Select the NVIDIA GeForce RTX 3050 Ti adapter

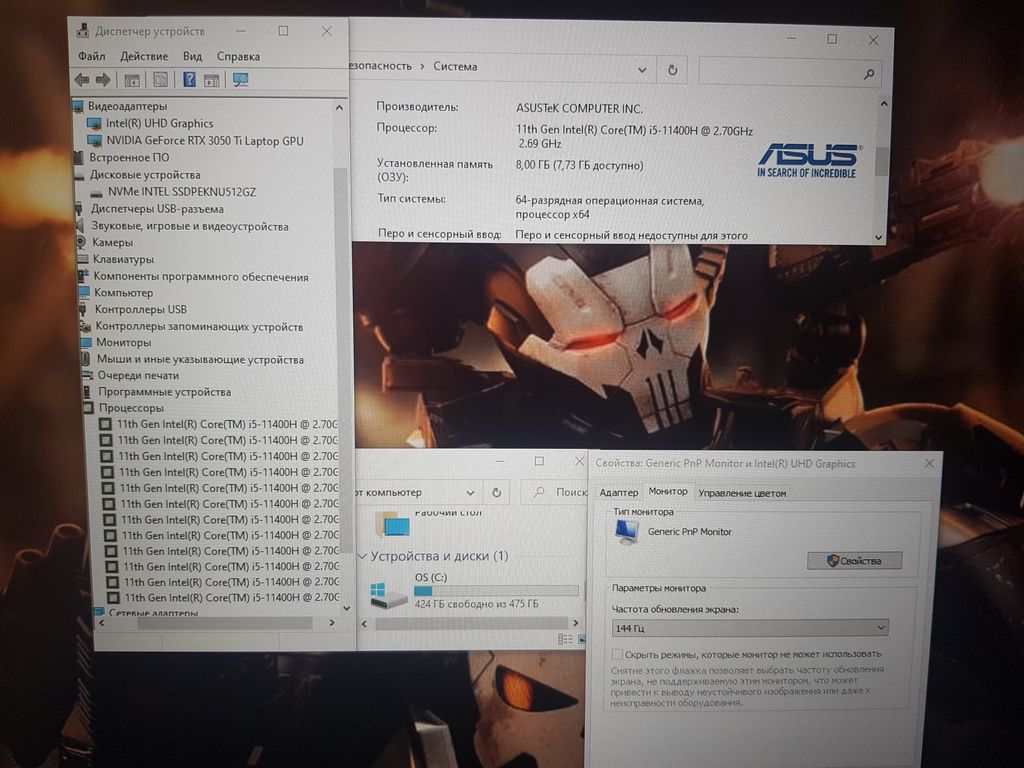pyautogui.click(x=204, y=141)
